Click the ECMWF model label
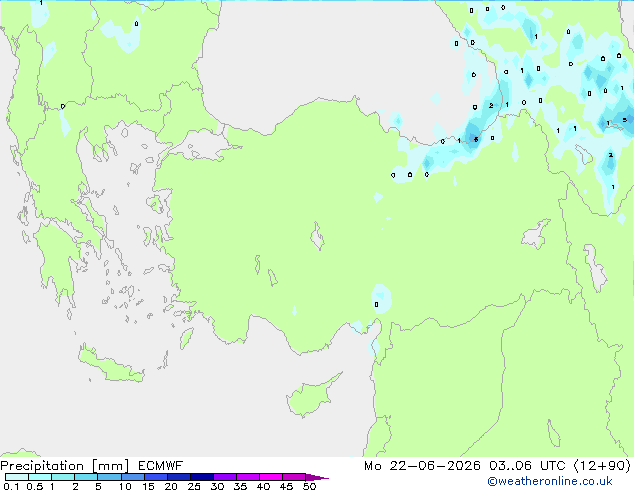634x490 pixels. (161, 466)
